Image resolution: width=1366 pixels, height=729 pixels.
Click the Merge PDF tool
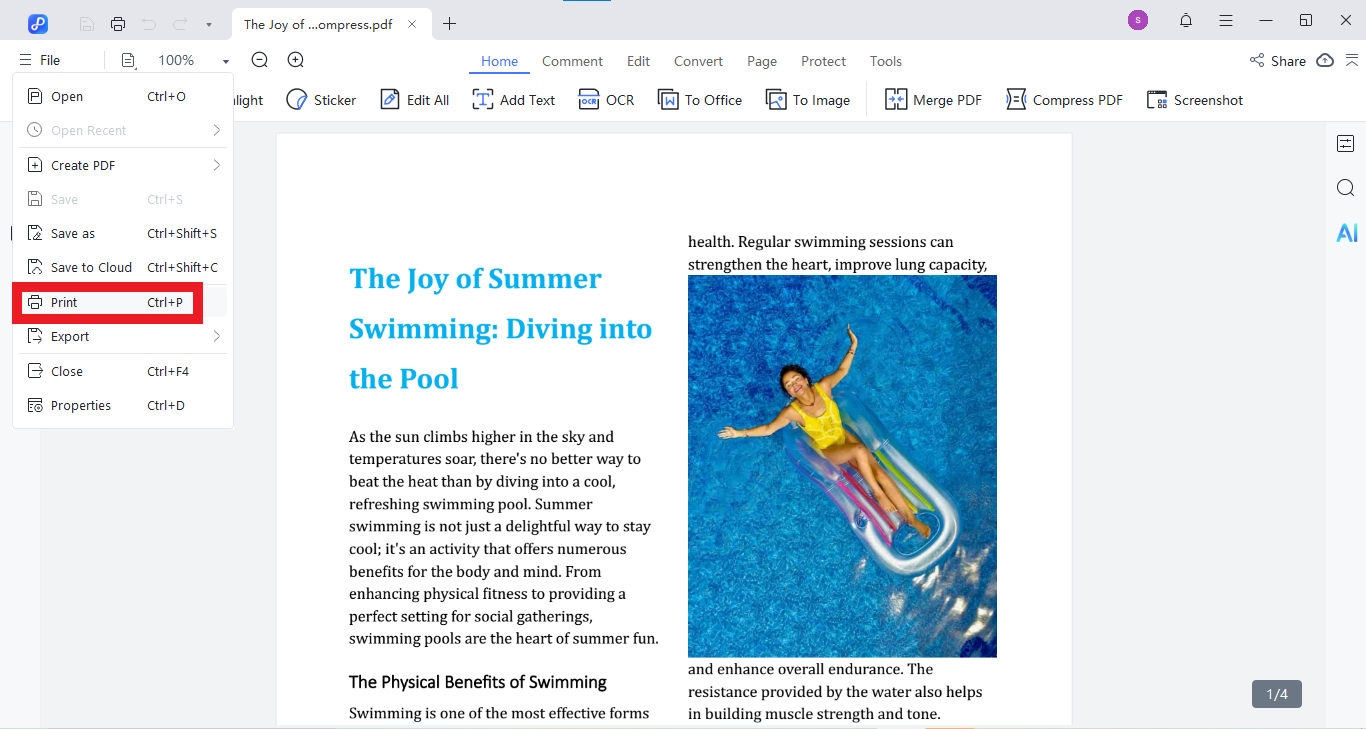pyautogui.click(x=934, y=100)
